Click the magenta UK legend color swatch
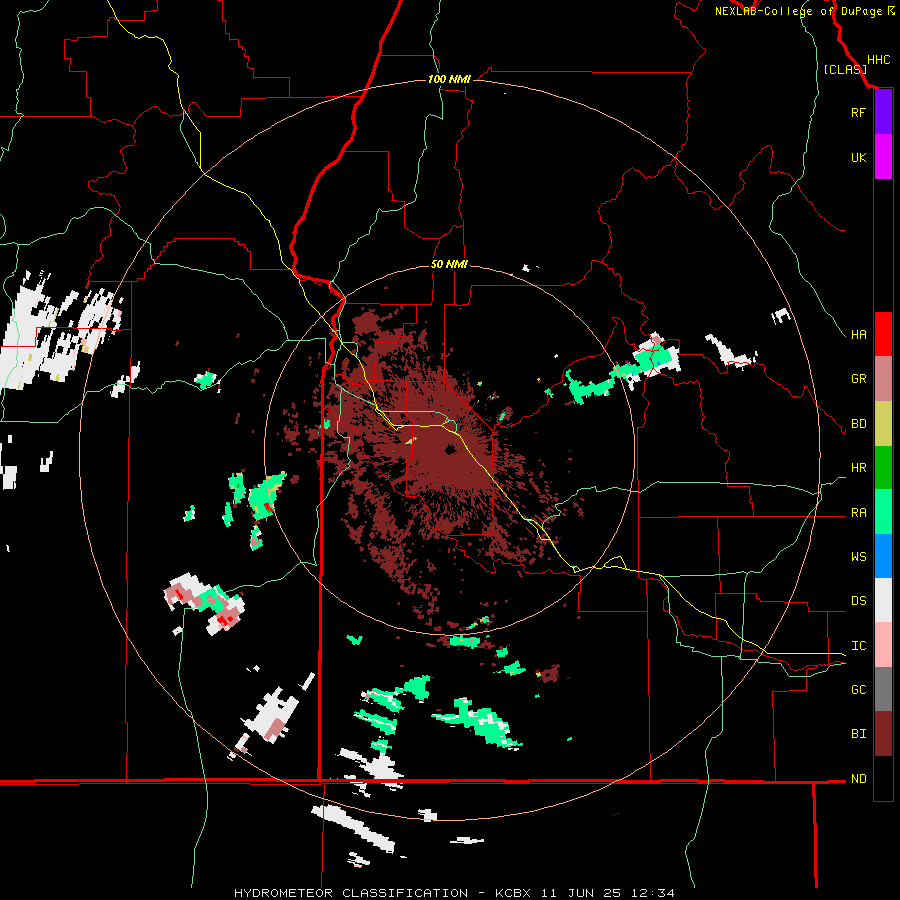Viewport: 900px width, 900px height. (883, 157)
